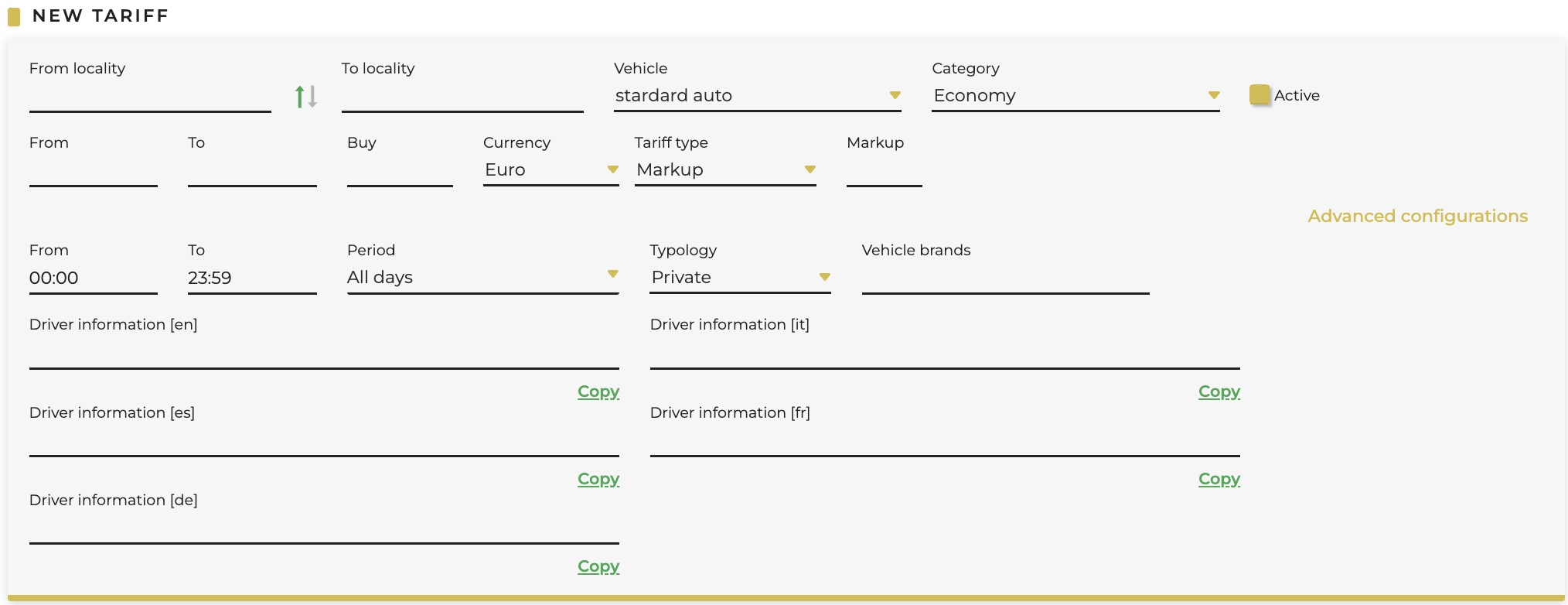The image size is (1568, 605).
Task: Click the empty From field beside Buy
Action: pos(93,171)
